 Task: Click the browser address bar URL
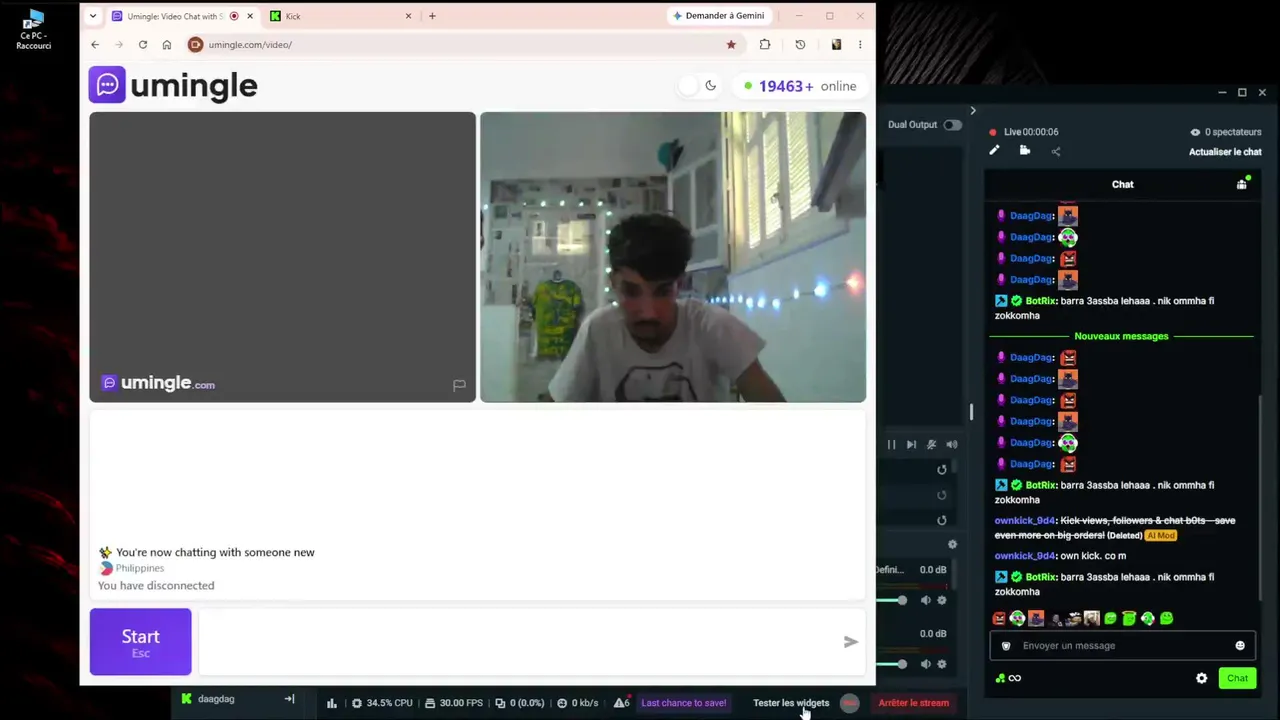point(250,45)
